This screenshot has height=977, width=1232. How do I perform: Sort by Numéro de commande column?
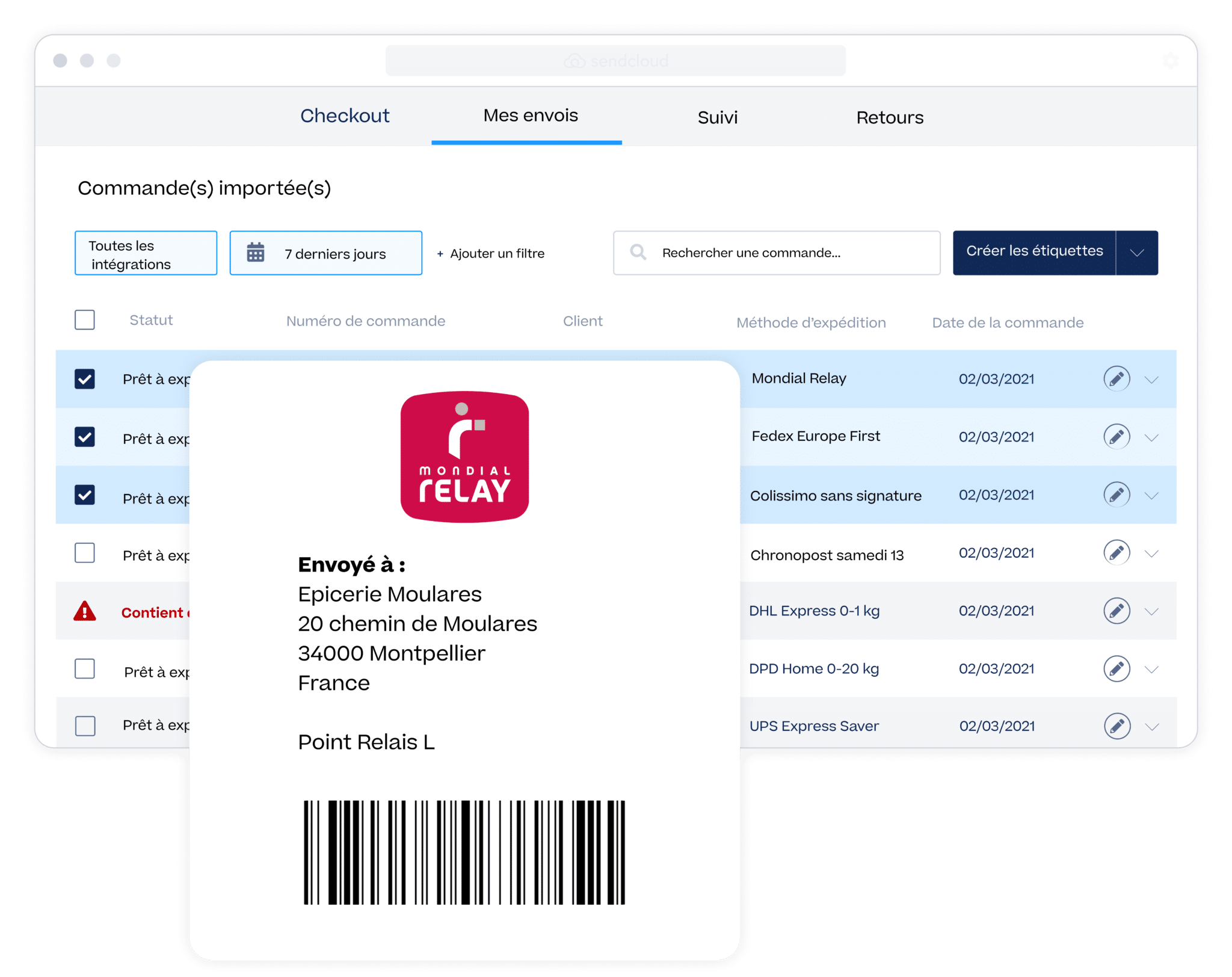366,321
